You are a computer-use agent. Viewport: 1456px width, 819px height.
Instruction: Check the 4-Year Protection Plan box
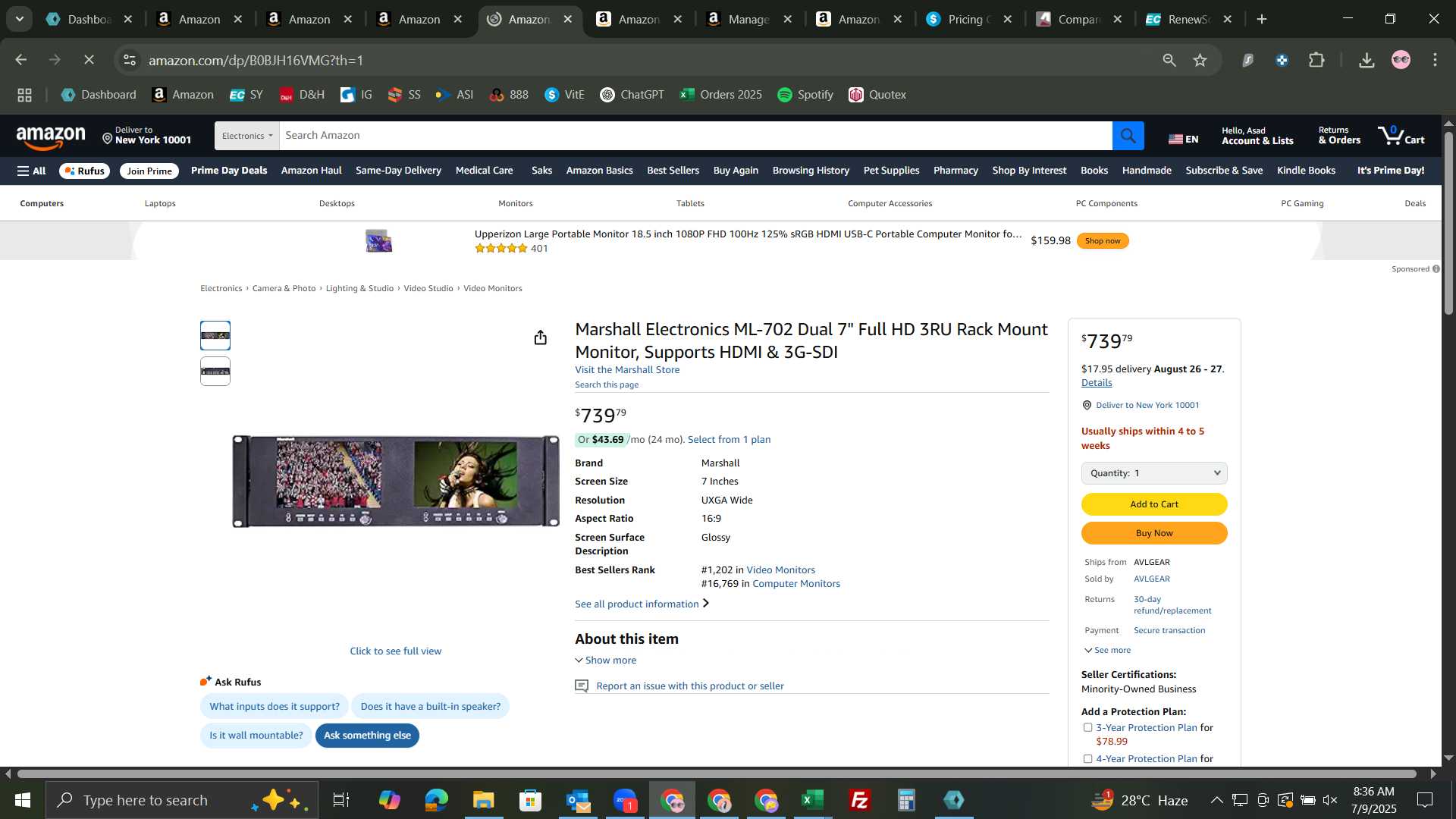point(1087,758)
